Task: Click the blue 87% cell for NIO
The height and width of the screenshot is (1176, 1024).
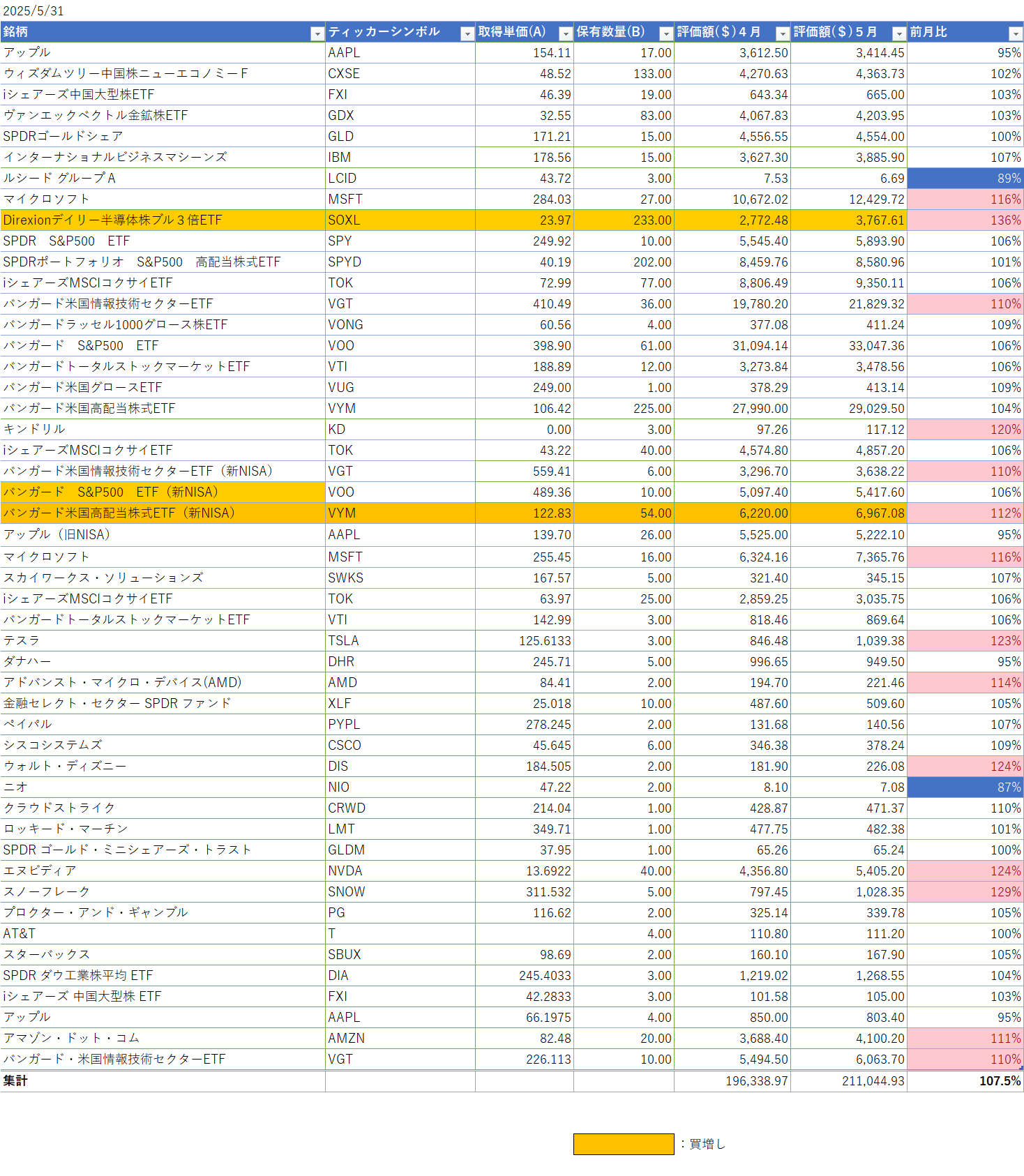Action: tap(965, 787)
